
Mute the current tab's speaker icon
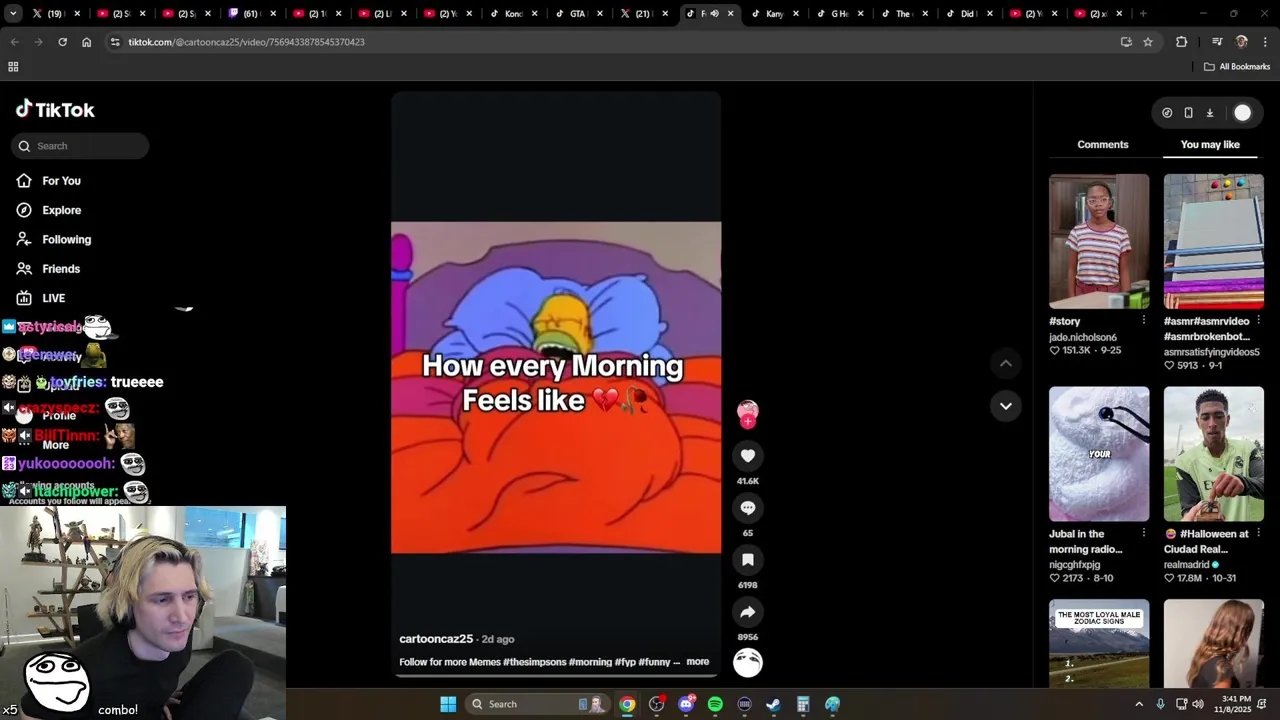[714, 14]
